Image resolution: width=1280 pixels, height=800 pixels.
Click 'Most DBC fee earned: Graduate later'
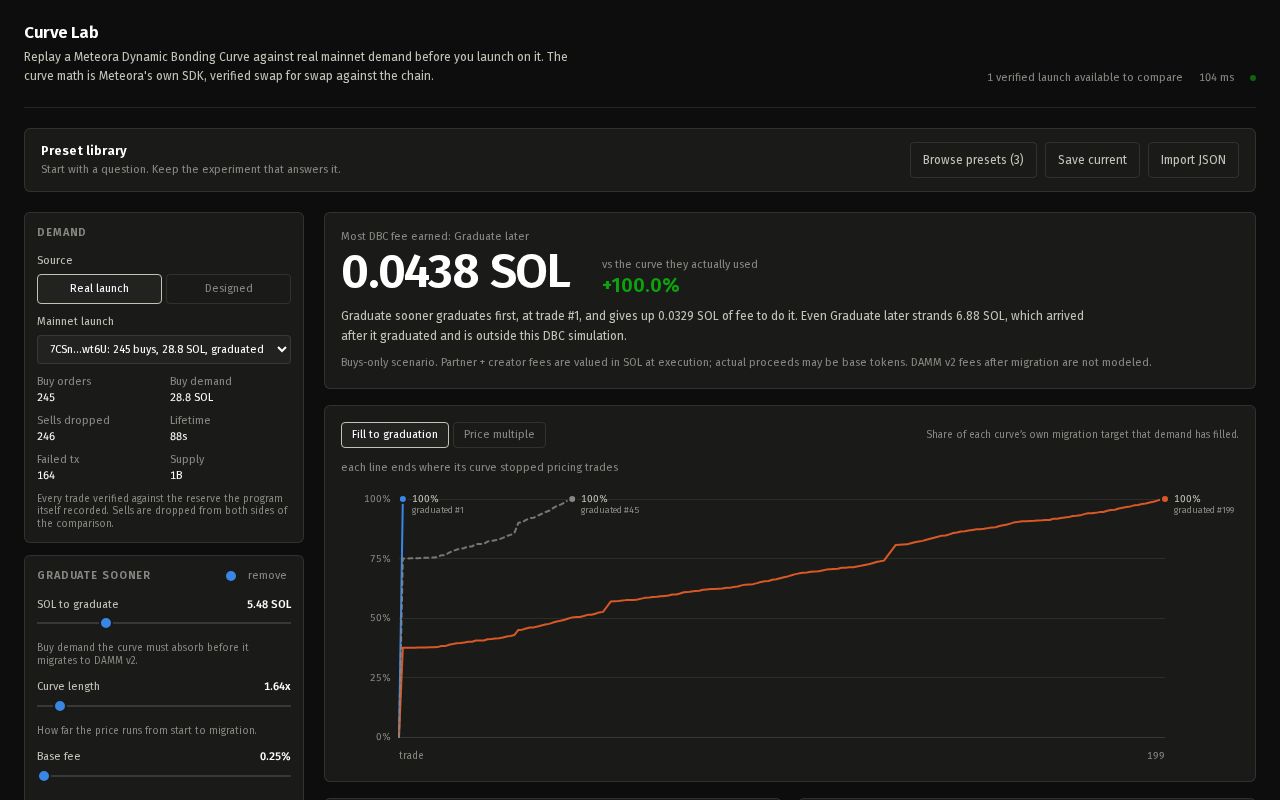(435, 237)
